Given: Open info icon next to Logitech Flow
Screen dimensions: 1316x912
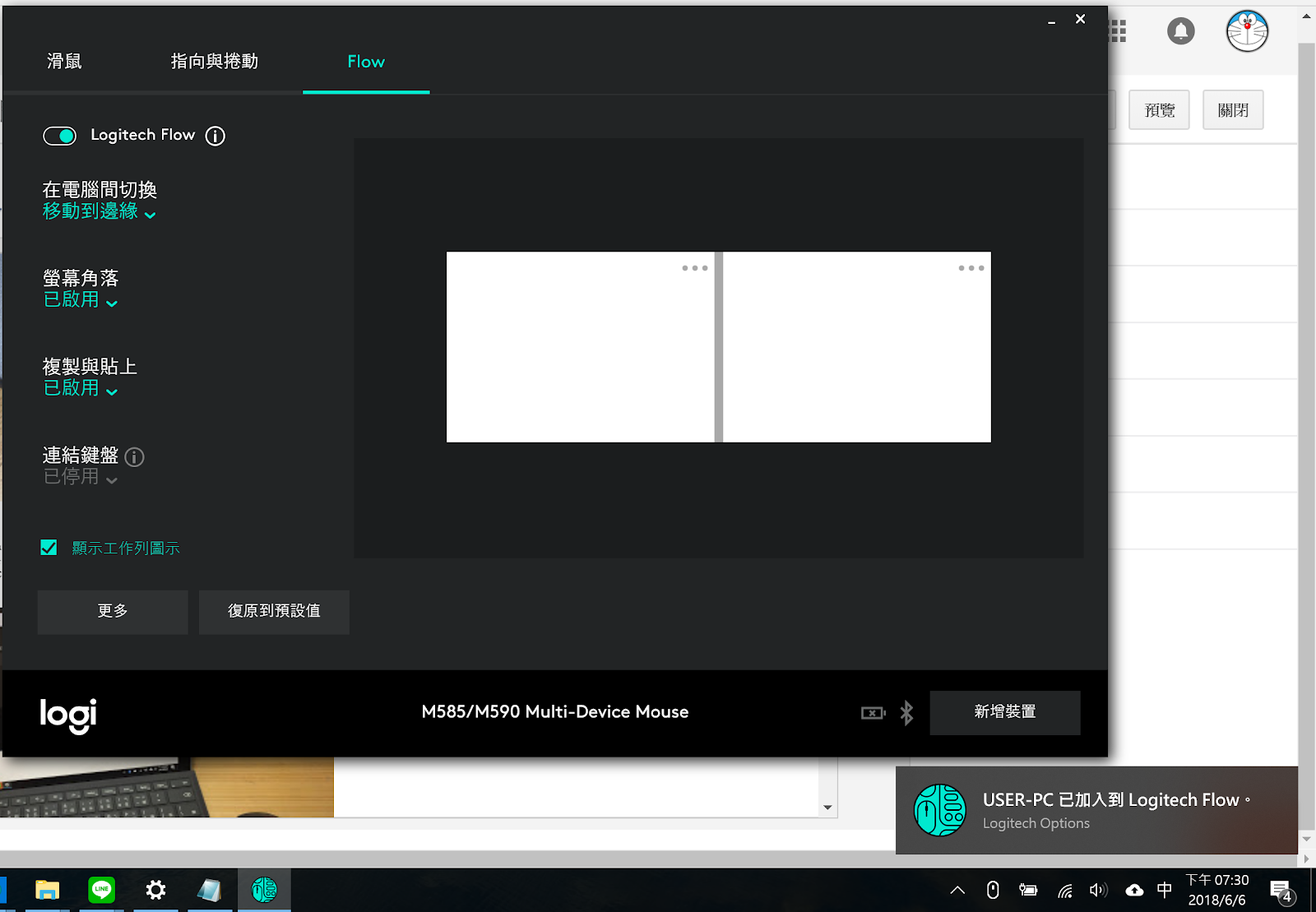Looking at the screenshot, I should pos(215,136).
